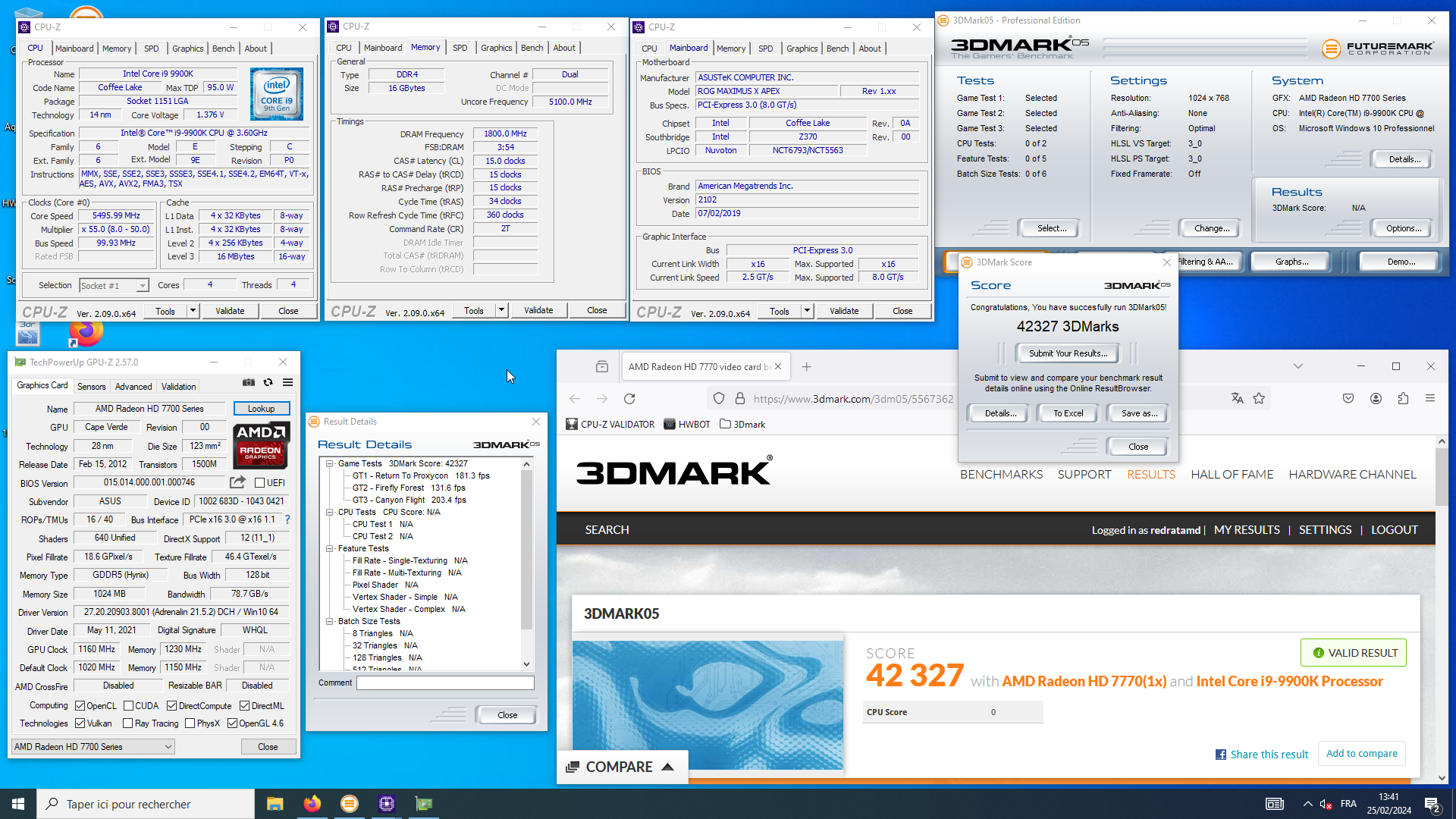Open the SPD tab in Memory CPU-Z window
The width and height of the screenshot is (1456, 819).
tap(460, 48)
